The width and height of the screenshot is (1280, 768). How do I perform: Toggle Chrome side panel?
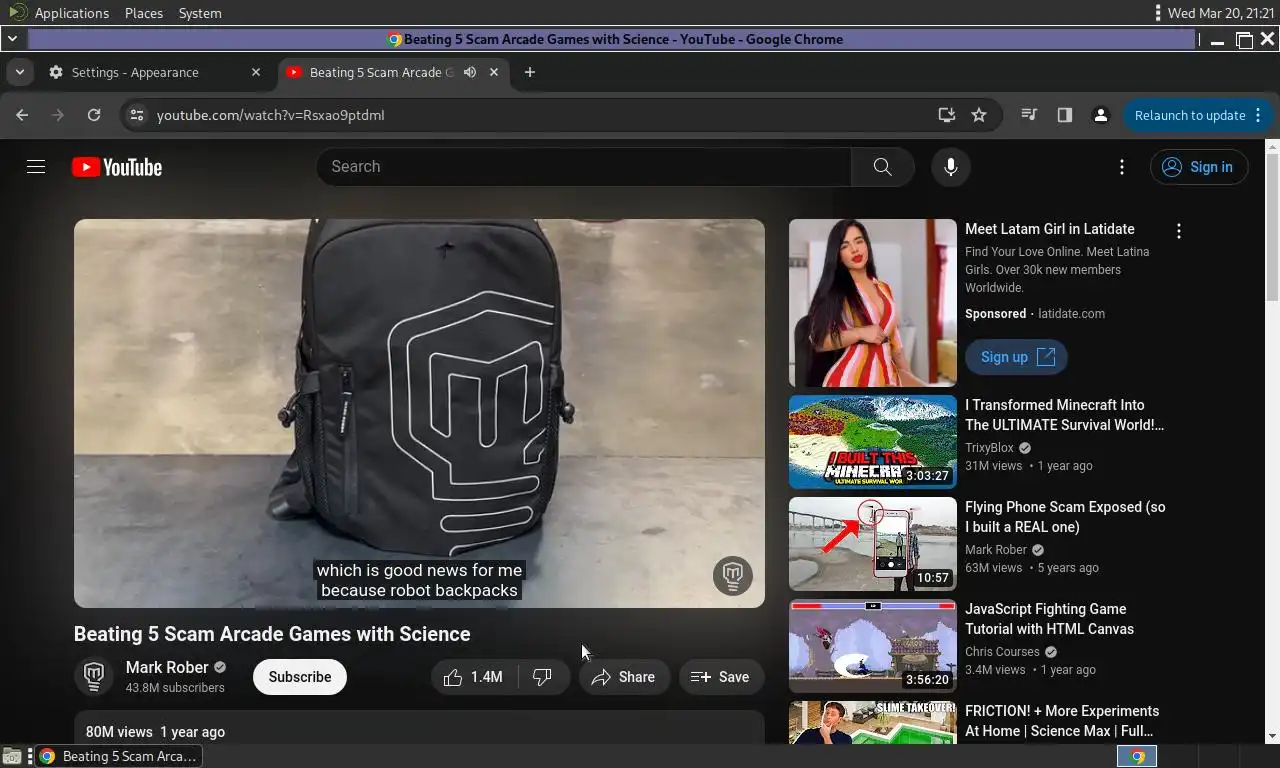click(x=1064, y=115)
